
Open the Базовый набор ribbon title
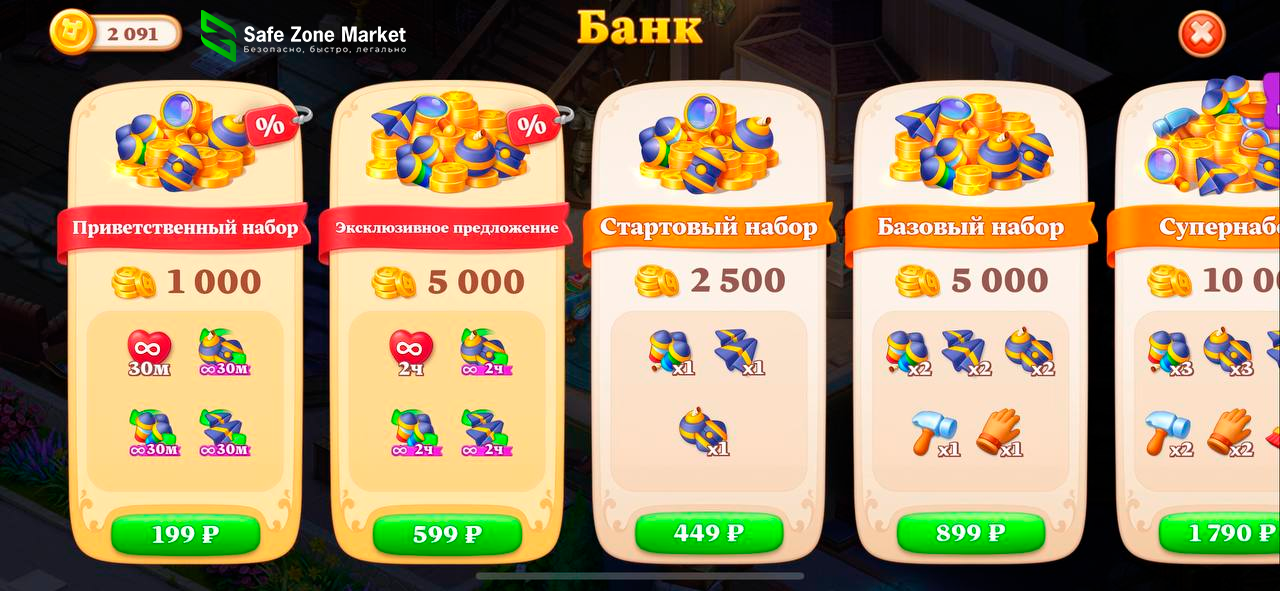pos(971,227)
